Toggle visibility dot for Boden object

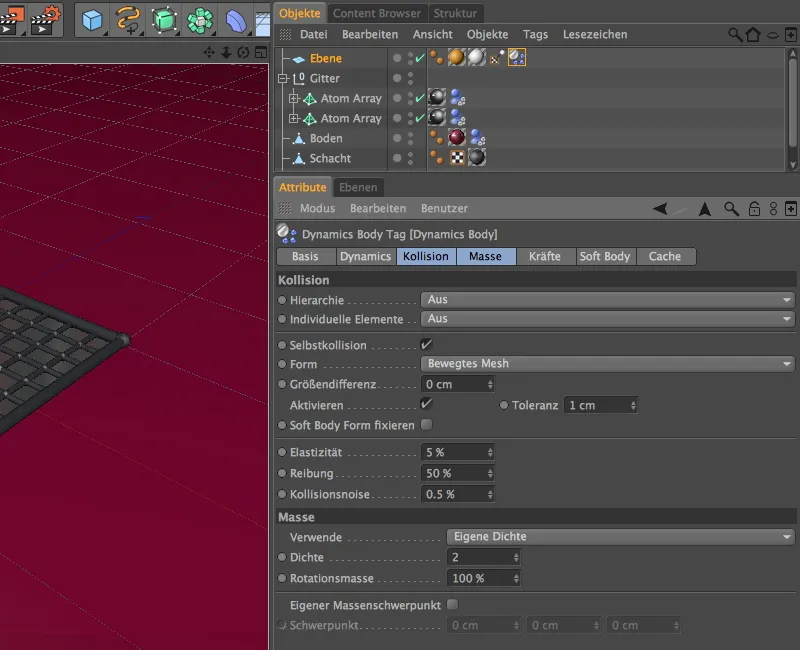click(x=396, y=138)
